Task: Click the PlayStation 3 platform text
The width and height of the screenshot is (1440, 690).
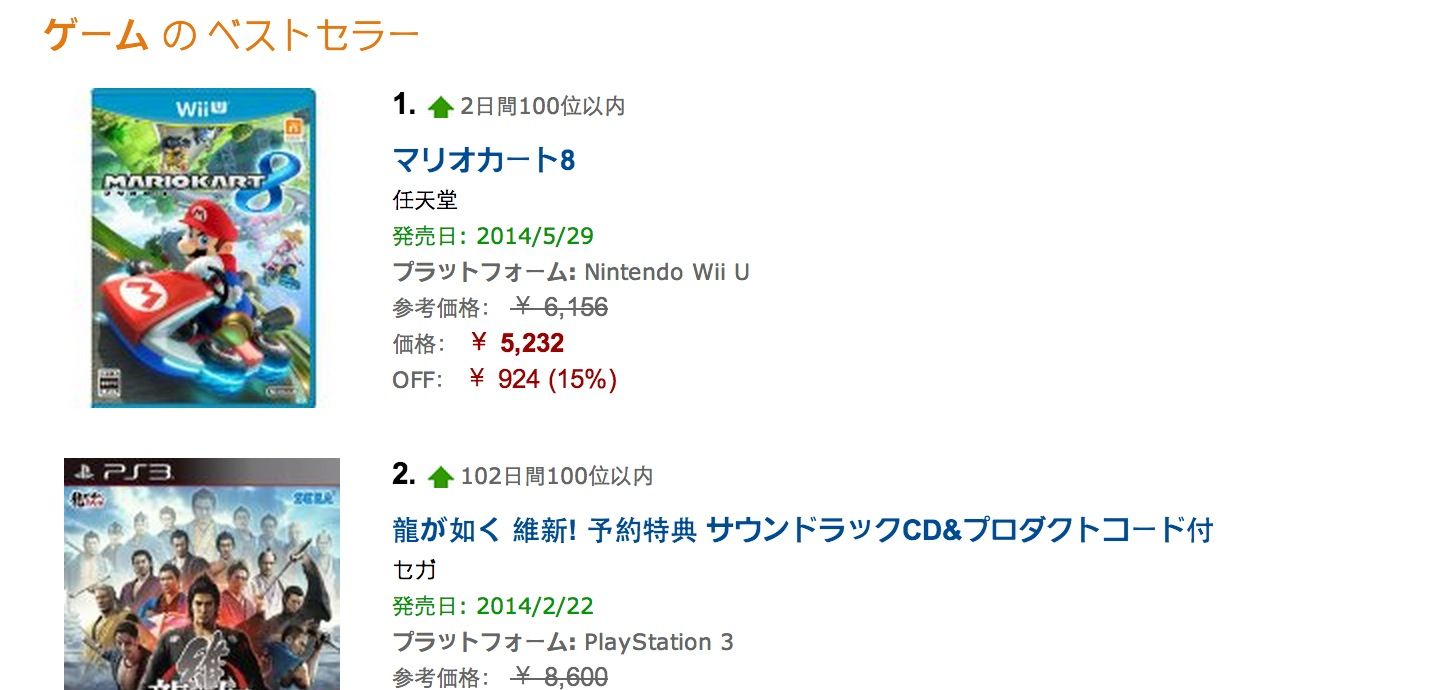Action: coord(659,642)
